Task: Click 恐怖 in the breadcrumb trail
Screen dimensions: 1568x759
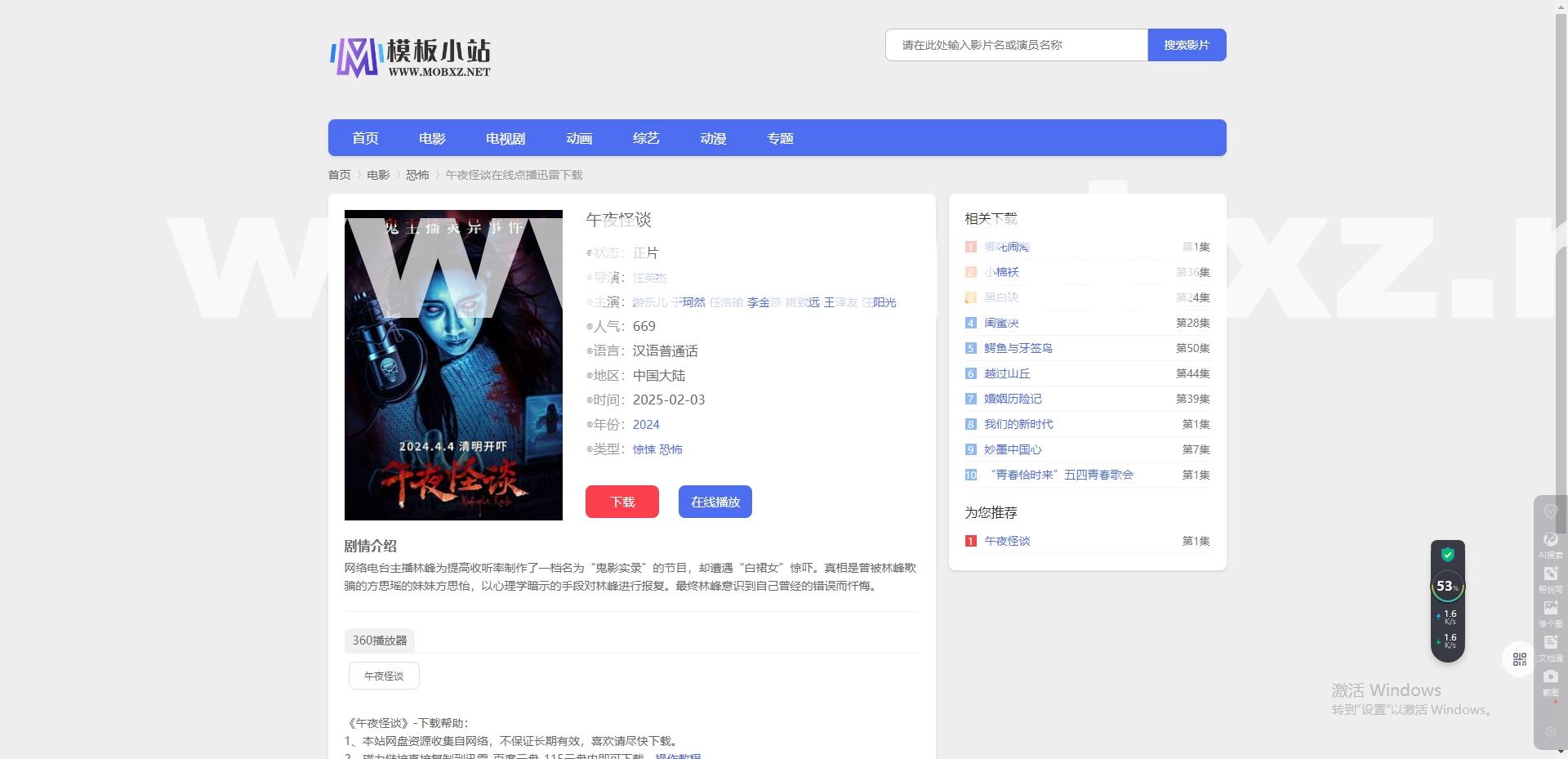Action: [x=417, y=175]
